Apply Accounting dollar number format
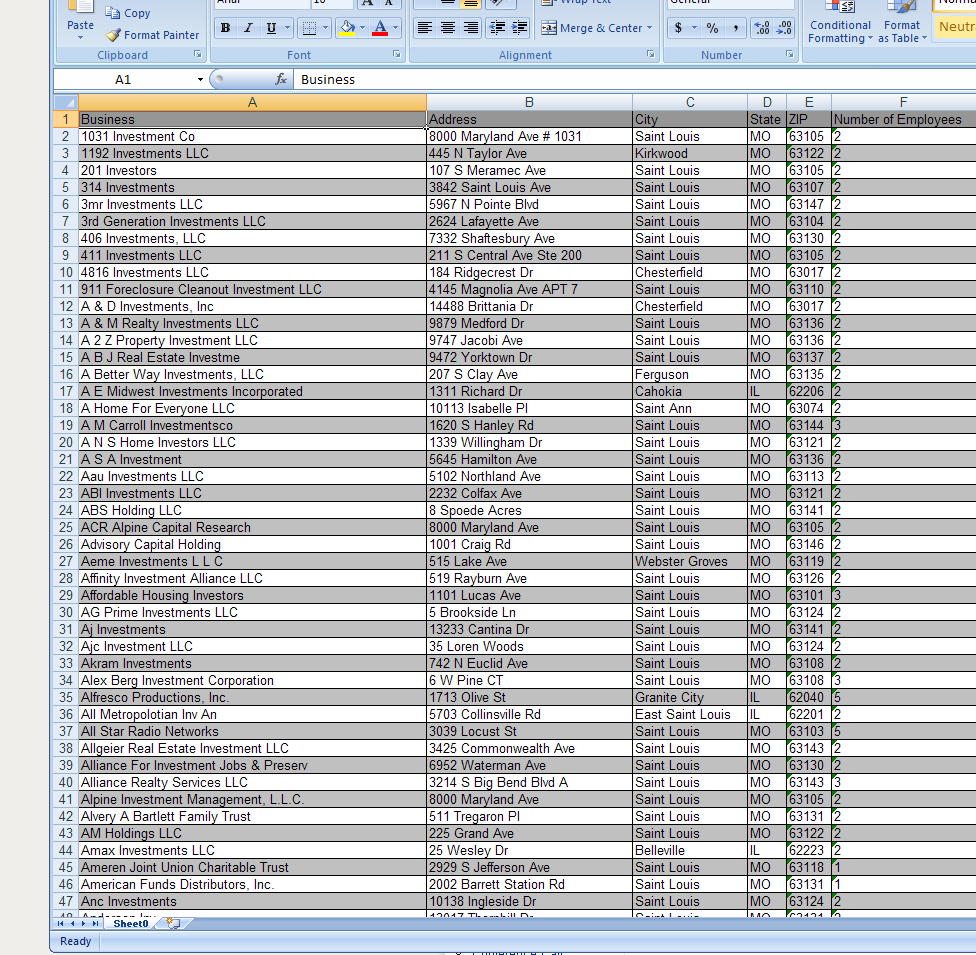Screen dimensions: 976x955 click(x=678, y=28)
